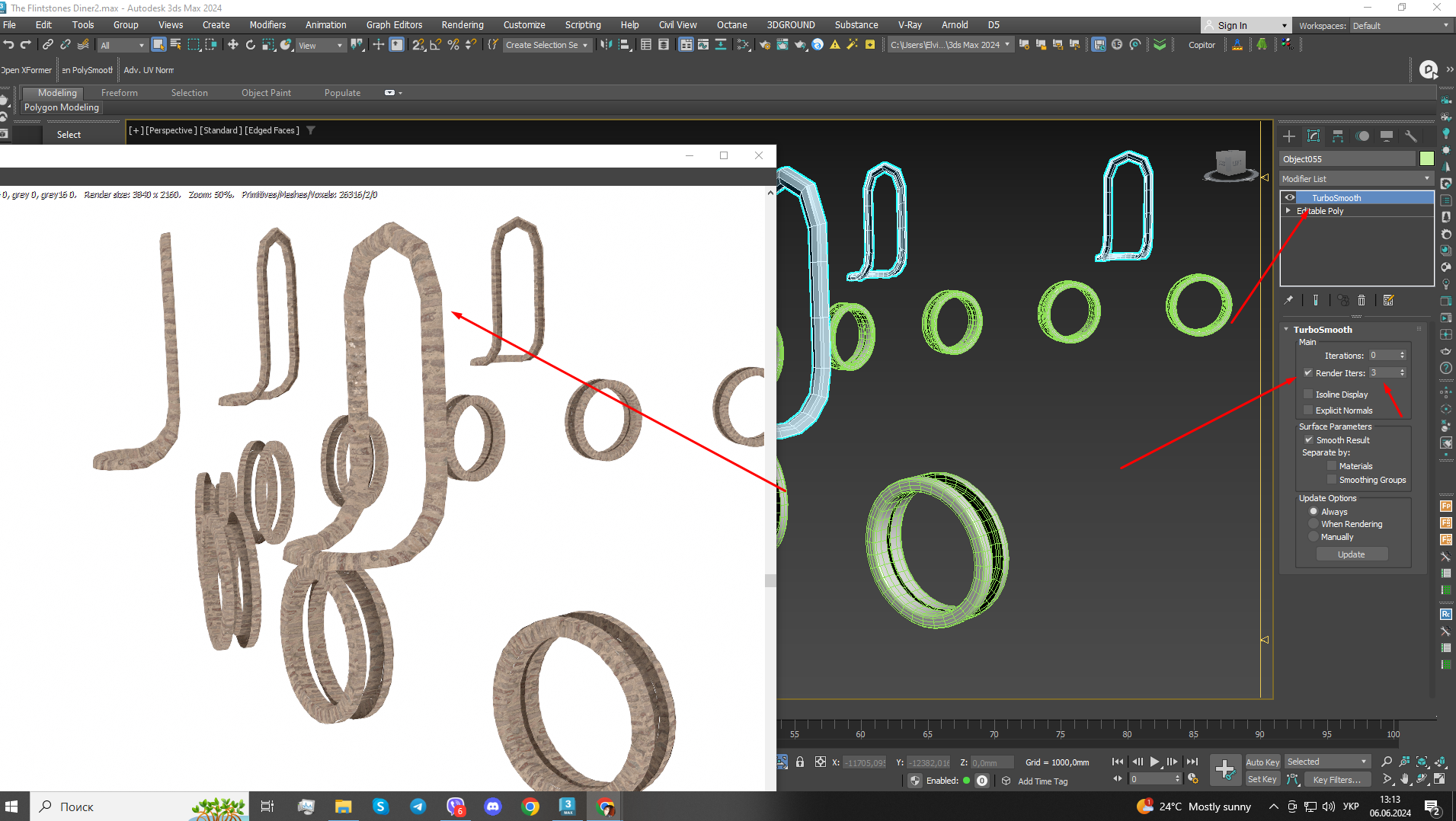The width and height of the screenshot is (1456, 821).
Task: Jump to the animation start frame
Action: 1118,762
